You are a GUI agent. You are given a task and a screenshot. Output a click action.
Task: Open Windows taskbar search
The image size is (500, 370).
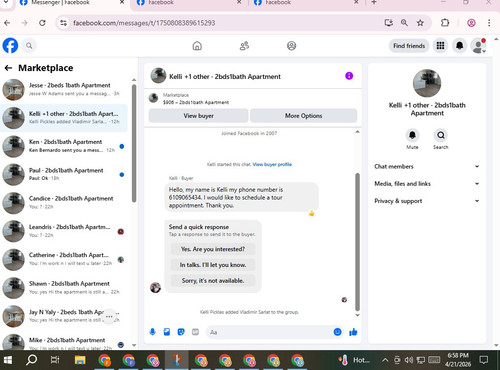pyautogui.click(x=31, y=360)
